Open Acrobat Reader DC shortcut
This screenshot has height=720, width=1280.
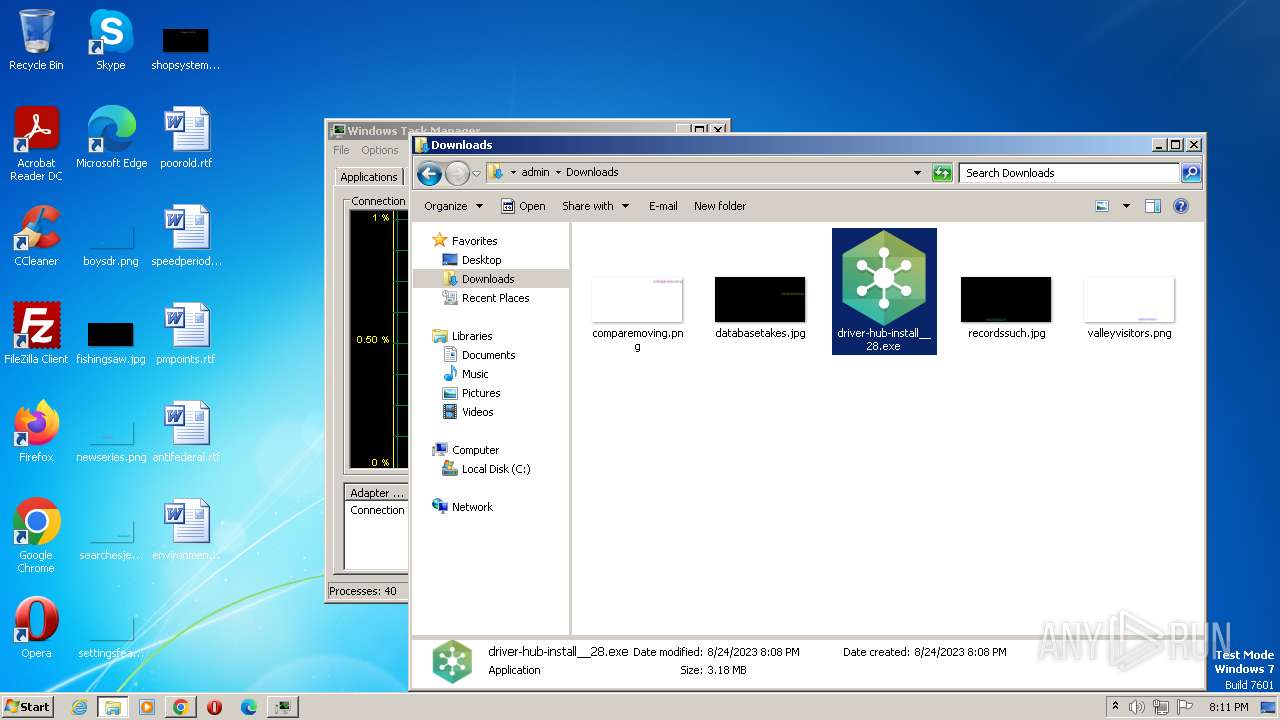coord(36,144)
